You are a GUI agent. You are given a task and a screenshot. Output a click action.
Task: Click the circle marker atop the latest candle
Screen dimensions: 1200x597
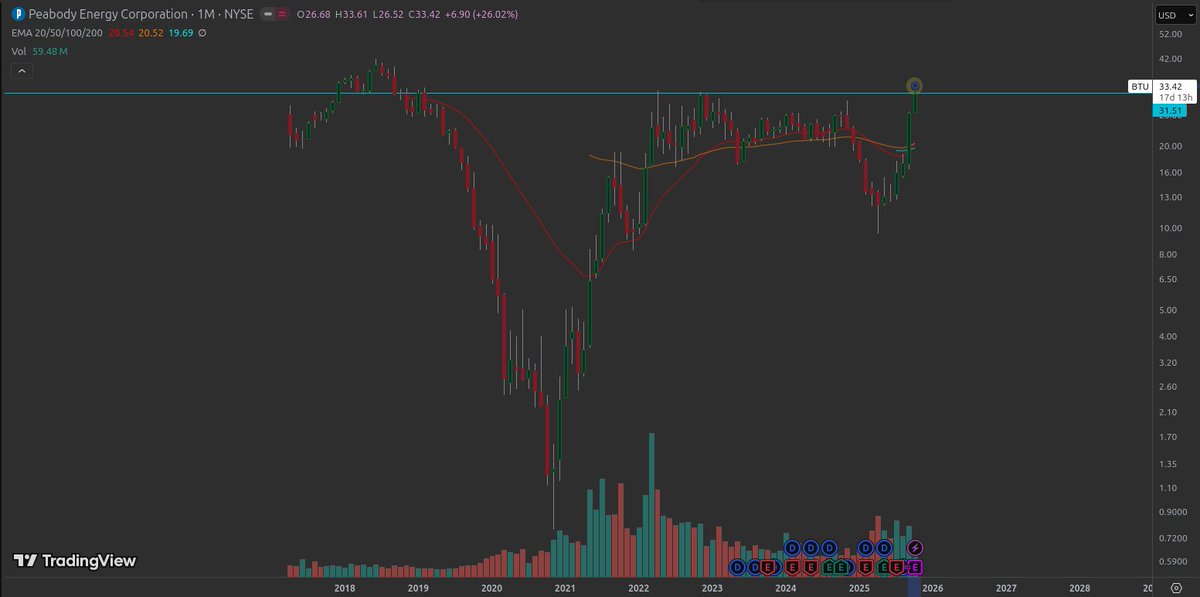point(914,86)
